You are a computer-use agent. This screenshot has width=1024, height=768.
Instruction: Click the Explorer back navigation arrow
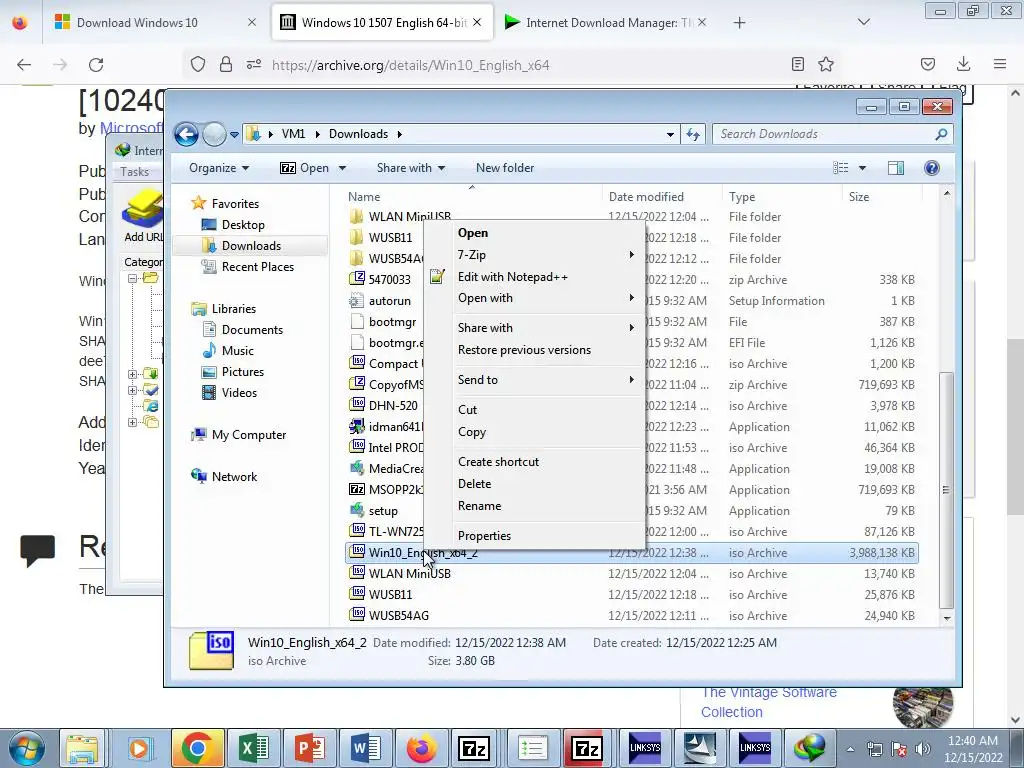186,135
